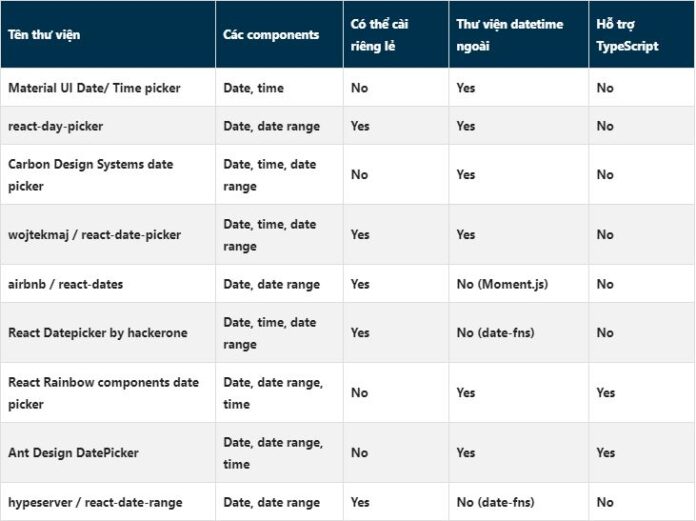Select the 'react-day-picker' library name
696x521 pixels.
[x=55, y=126]
